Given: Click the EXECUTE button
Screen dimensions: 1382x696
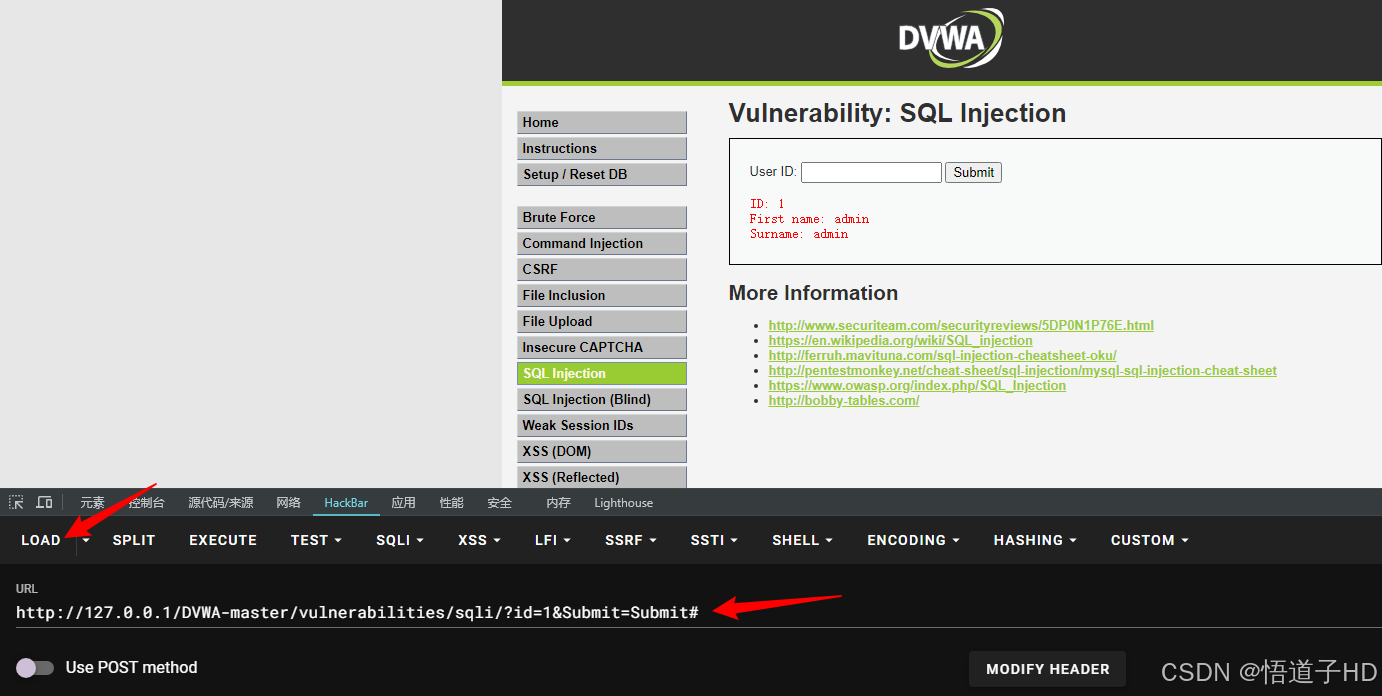Looking at the screenshot, I should point(223,540).
